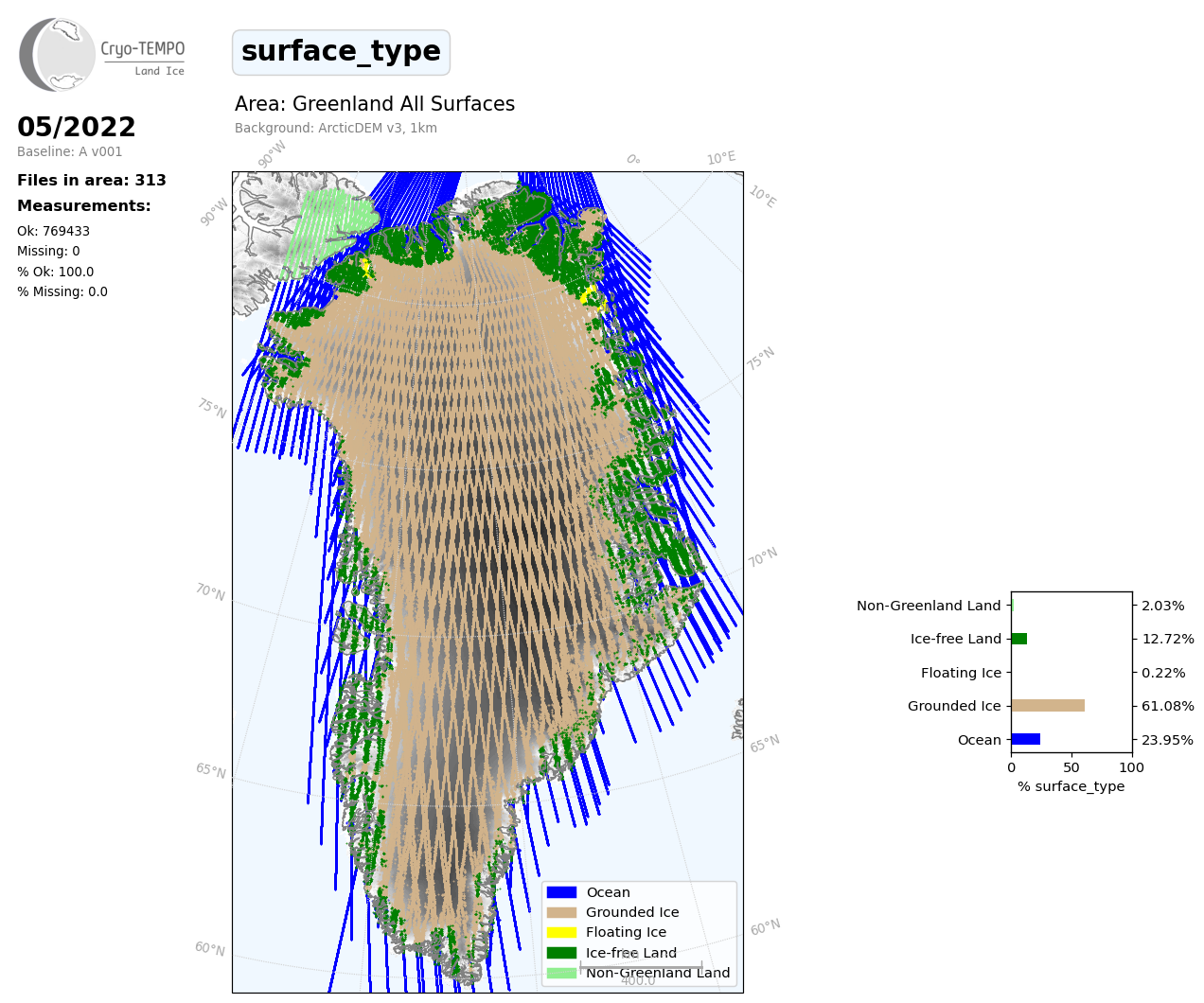Select the blue Ocean legend swatch

coord(561,892)
